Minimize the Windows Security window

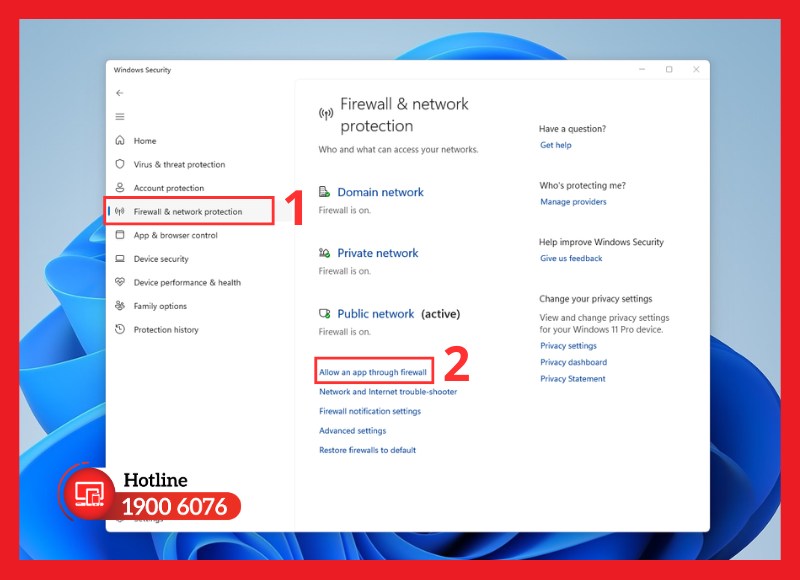pyautogui.click(x=642, y=69)
